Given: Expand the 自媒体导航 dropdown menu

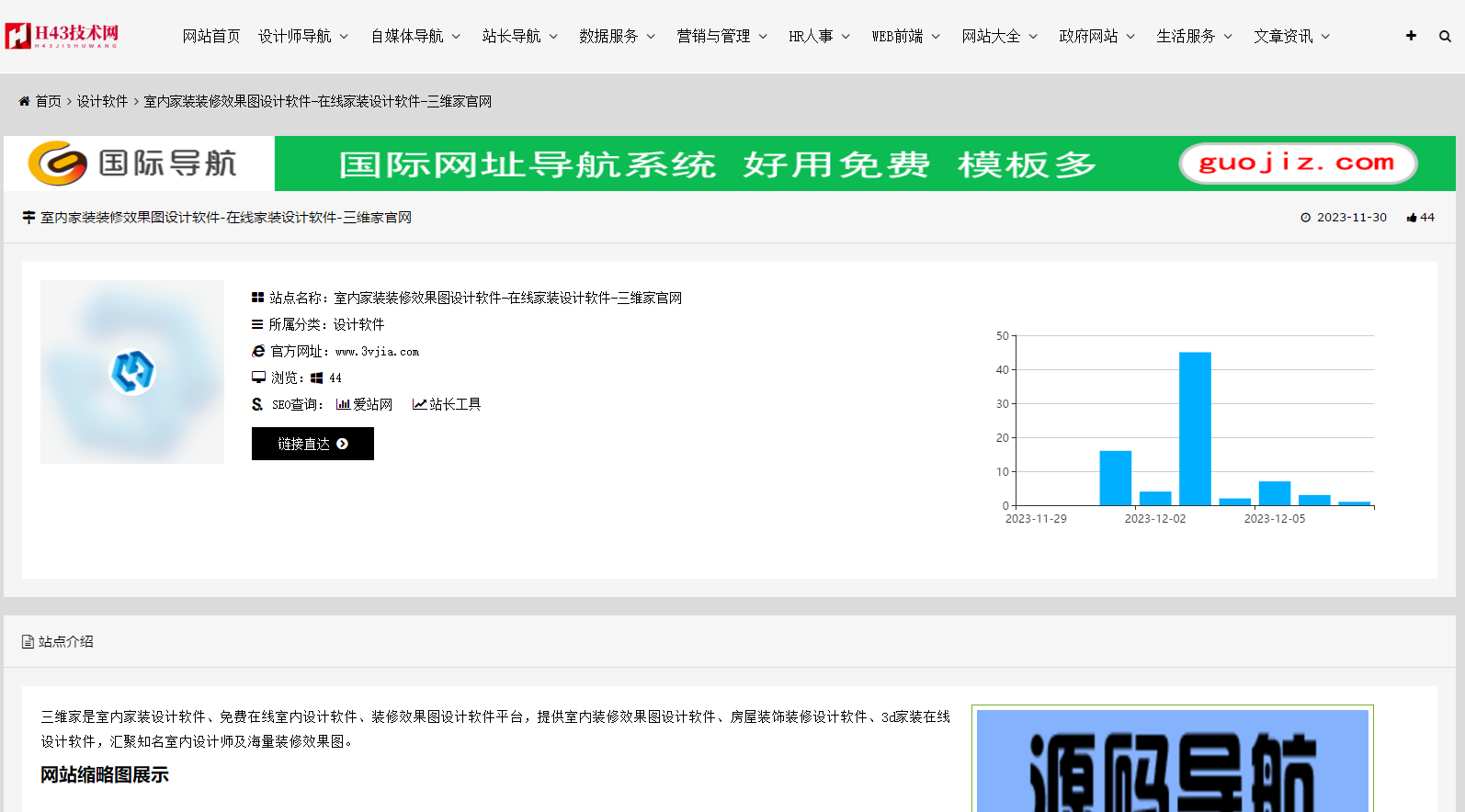Looking at the screenshot, I should pos(415,37).
